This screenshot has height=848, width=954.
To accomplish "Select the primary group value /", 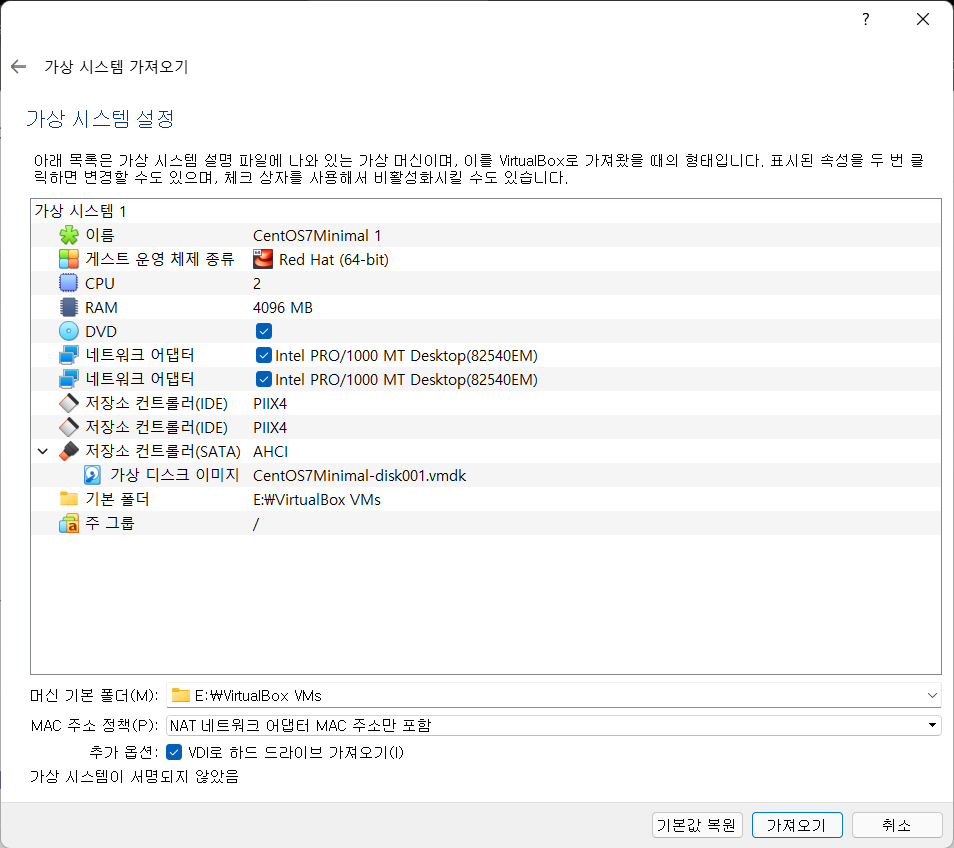I will pos(256,524).
